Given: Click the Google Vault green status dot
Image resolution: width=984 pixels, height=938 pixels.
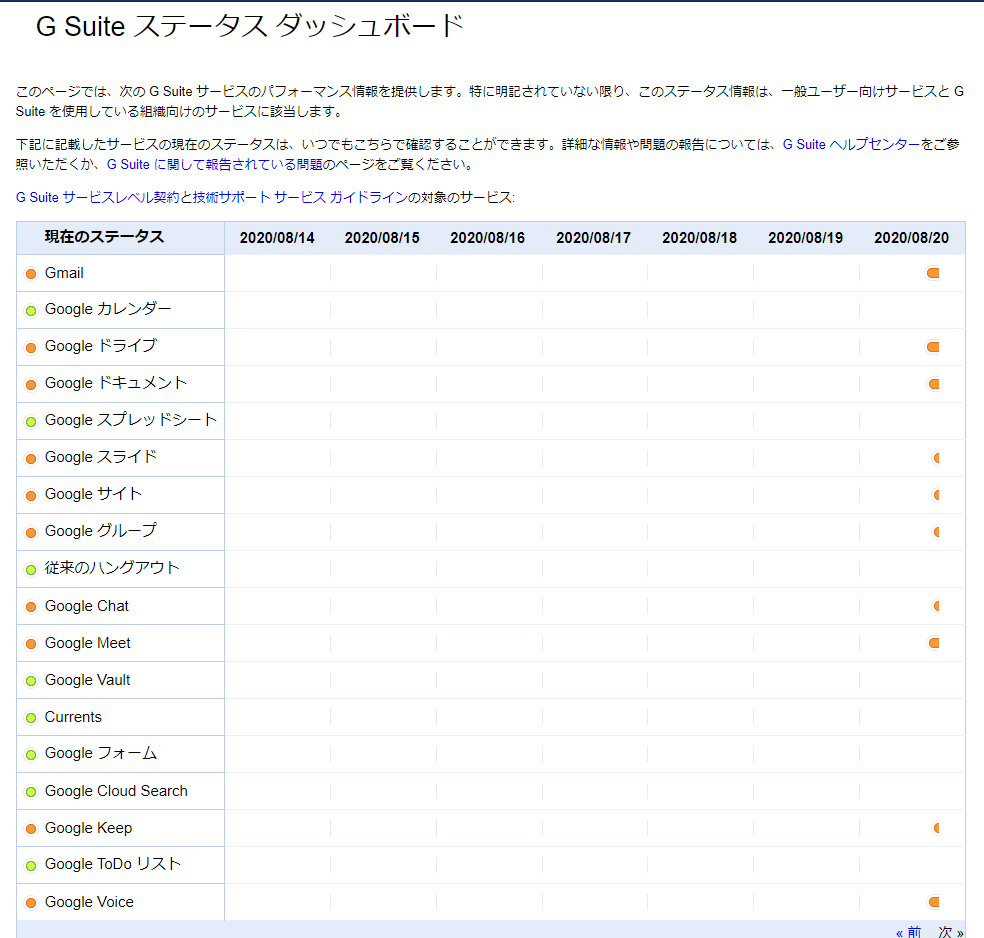Looking at the screenshot, I should [x=31, y=681].
